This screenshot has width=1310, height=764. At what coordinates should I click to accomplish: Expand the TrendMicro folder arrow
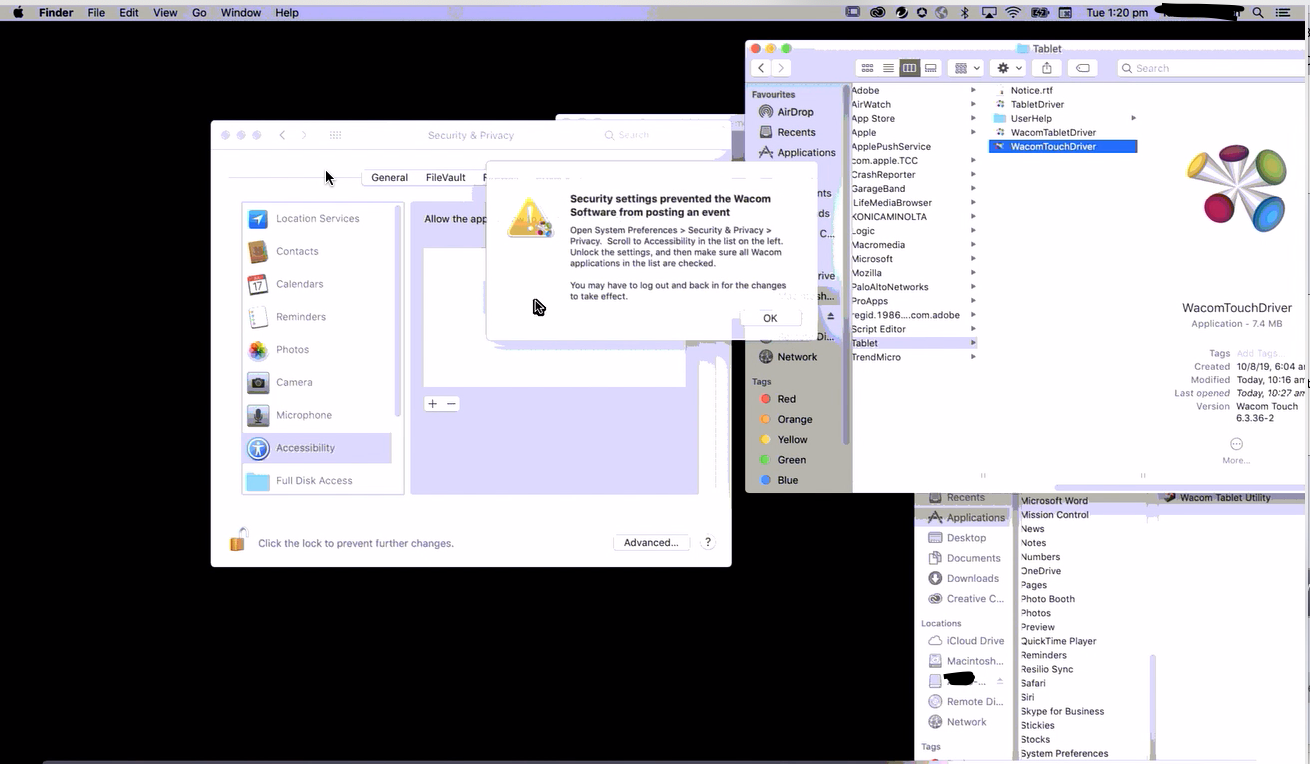973,357
